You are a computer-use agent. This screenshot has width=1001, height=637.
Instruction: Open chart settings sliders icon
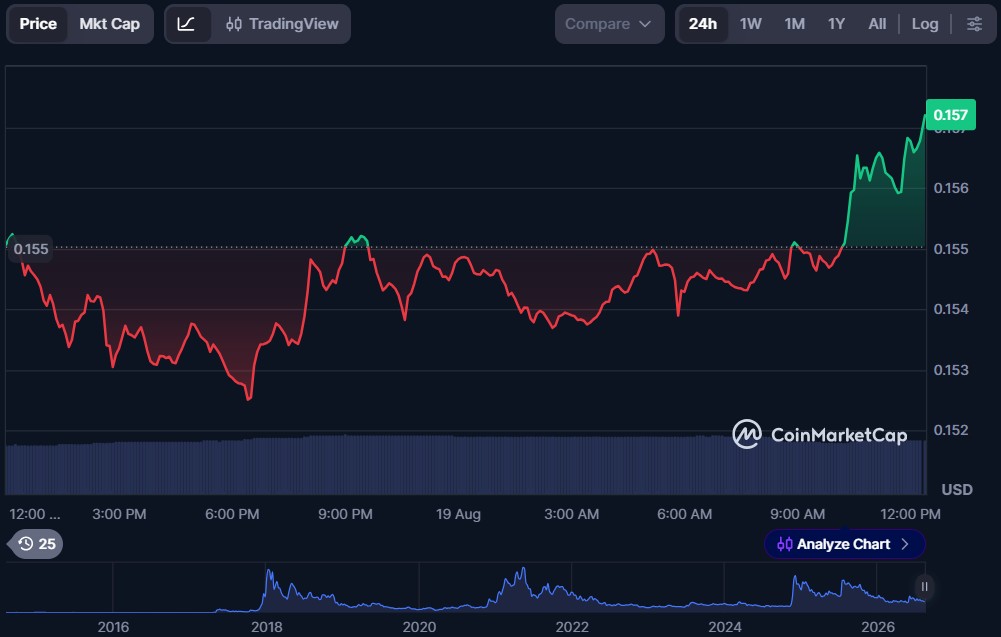click(974, 24)
